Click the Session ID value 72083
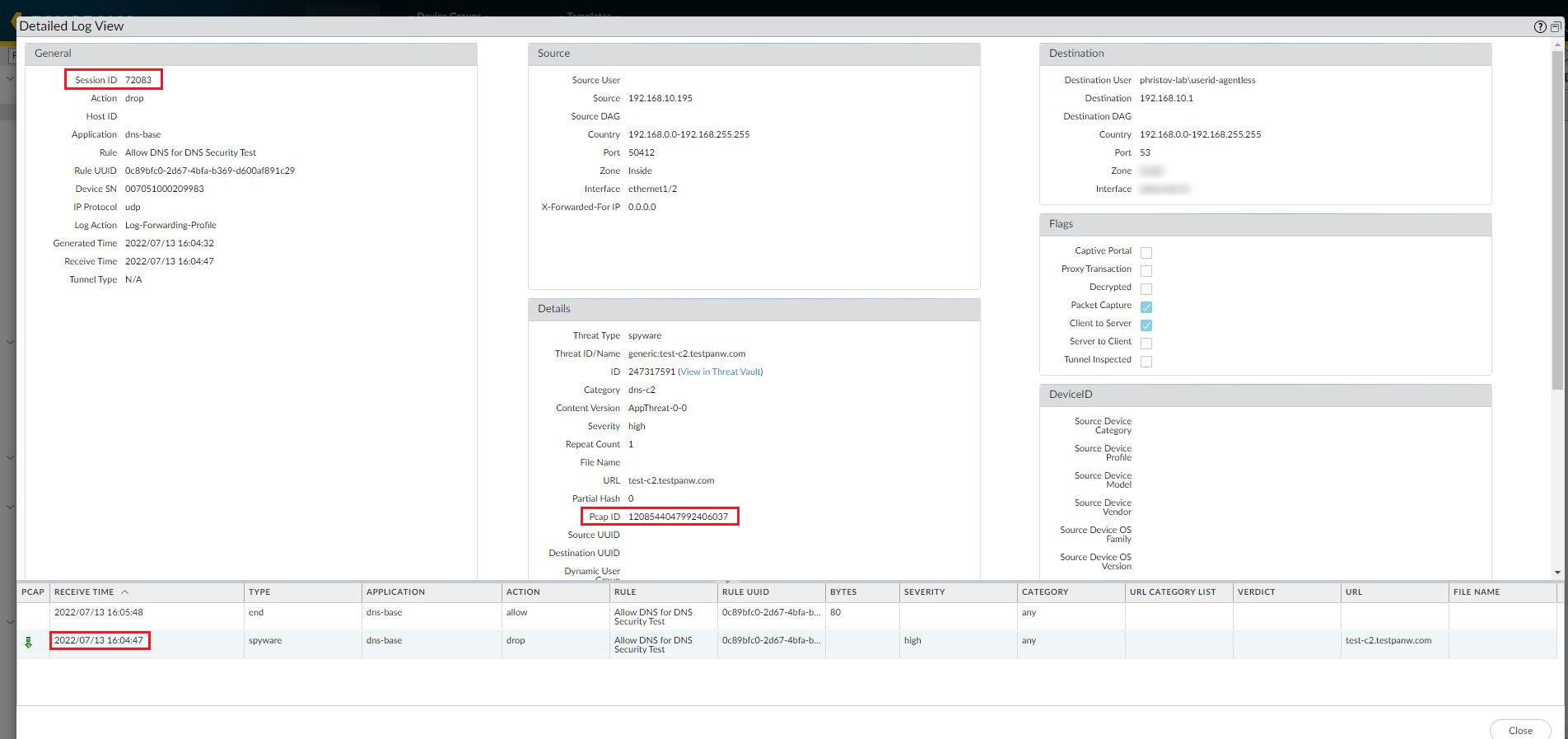Viewport: 1568px width, 739px height. (138, 80)
